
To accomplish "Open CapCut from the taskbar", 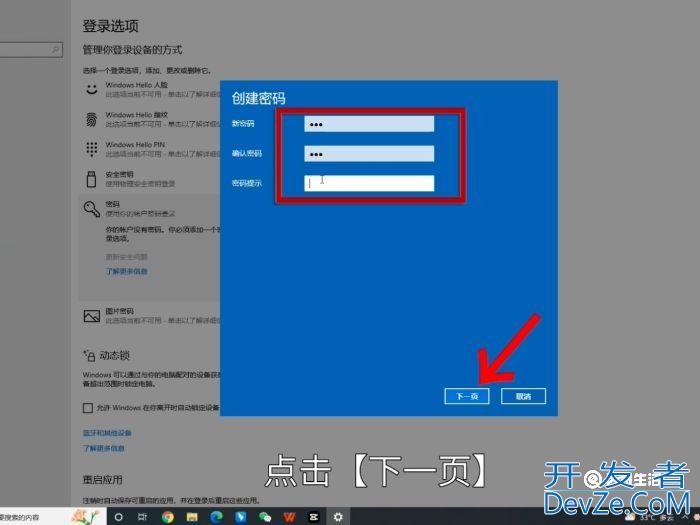I will [x=314, y=517].
